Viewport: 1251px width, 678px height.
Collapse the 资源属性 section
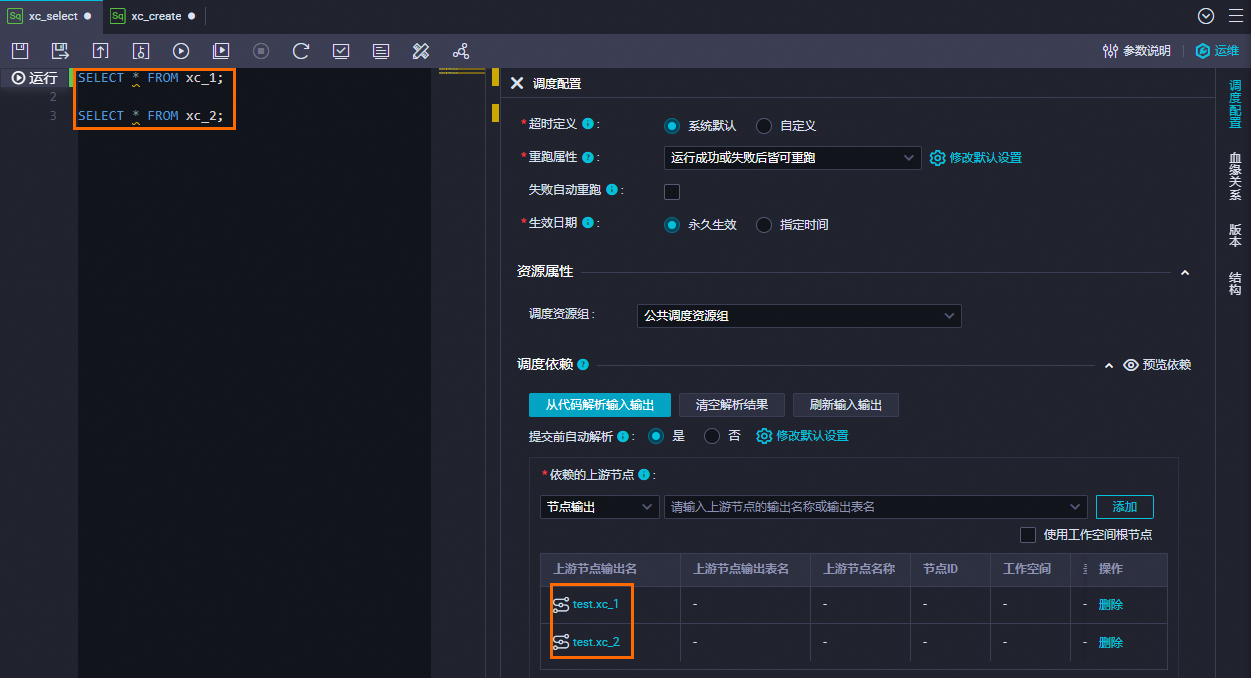click(1185, 272)
